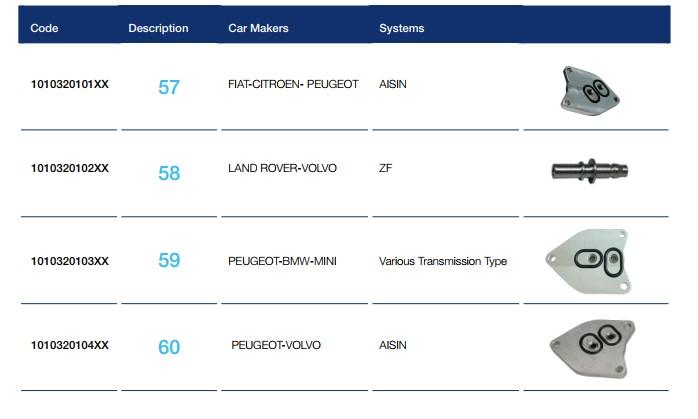Click the LAND ROVER-VOLVO car makers cell
Image resolution: width=698 pixels, height=419 pixels.
[x=282, y=168]
